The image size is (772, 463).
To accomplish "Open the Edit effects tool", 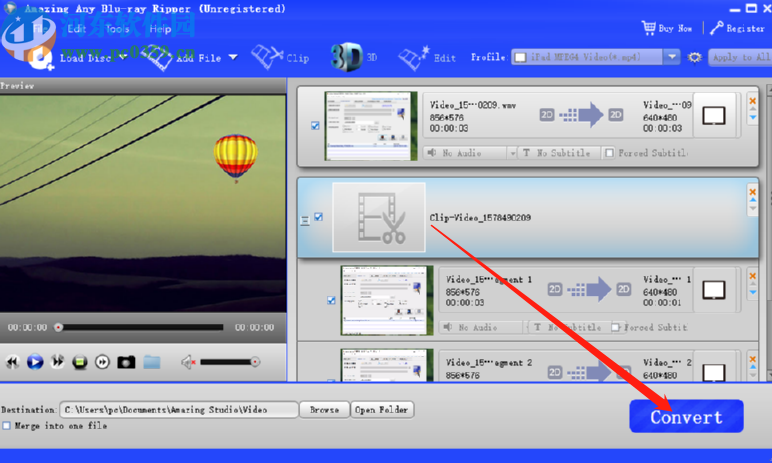I will pos(427,58).
